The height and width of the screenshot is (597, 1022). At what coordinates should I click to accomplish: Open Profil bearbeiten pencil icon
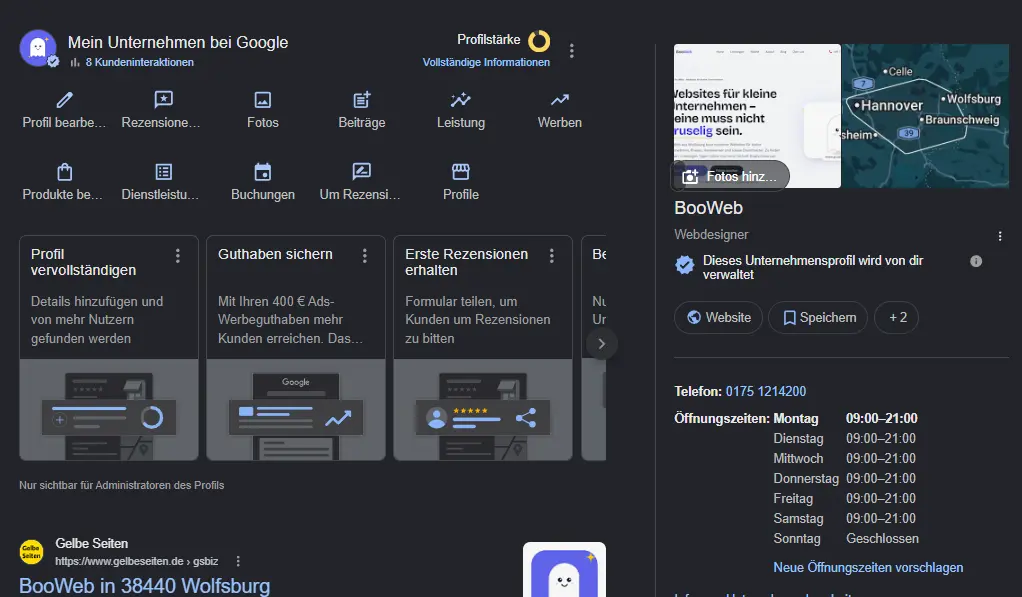(x=64, y=100)
